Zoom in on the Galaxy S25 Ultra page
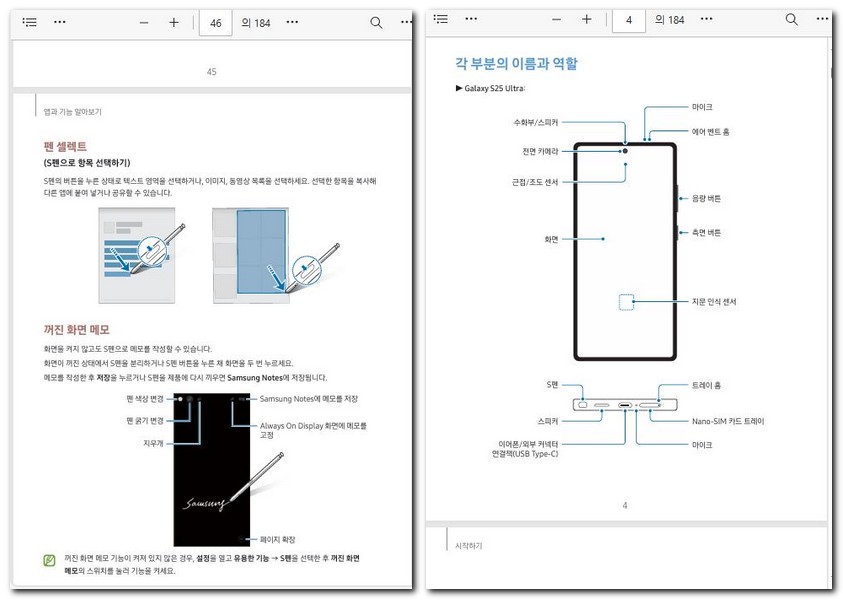Viewport: 843px width, 600px height. pyautogui.click(x=587, y=19)
